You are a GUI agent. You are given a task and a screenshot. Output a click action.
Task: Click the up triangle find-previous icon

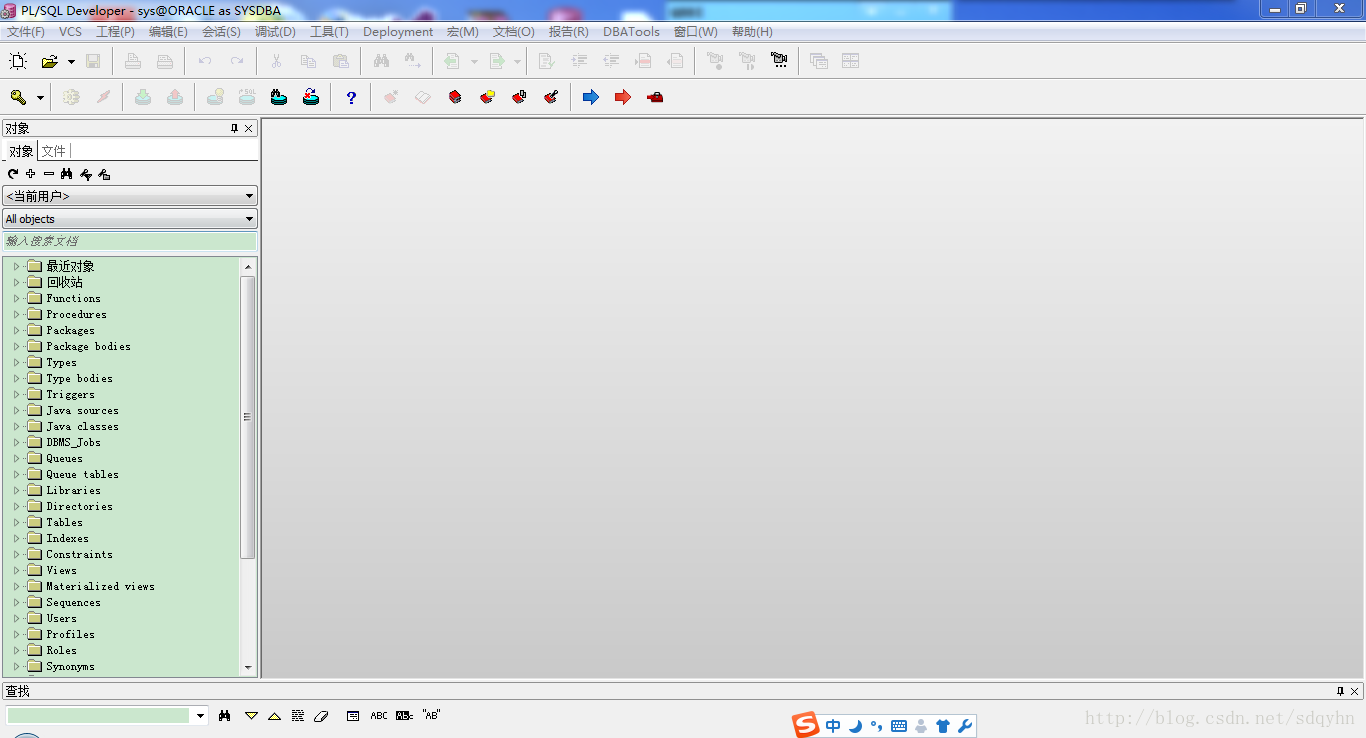click(x=274, y=716)
